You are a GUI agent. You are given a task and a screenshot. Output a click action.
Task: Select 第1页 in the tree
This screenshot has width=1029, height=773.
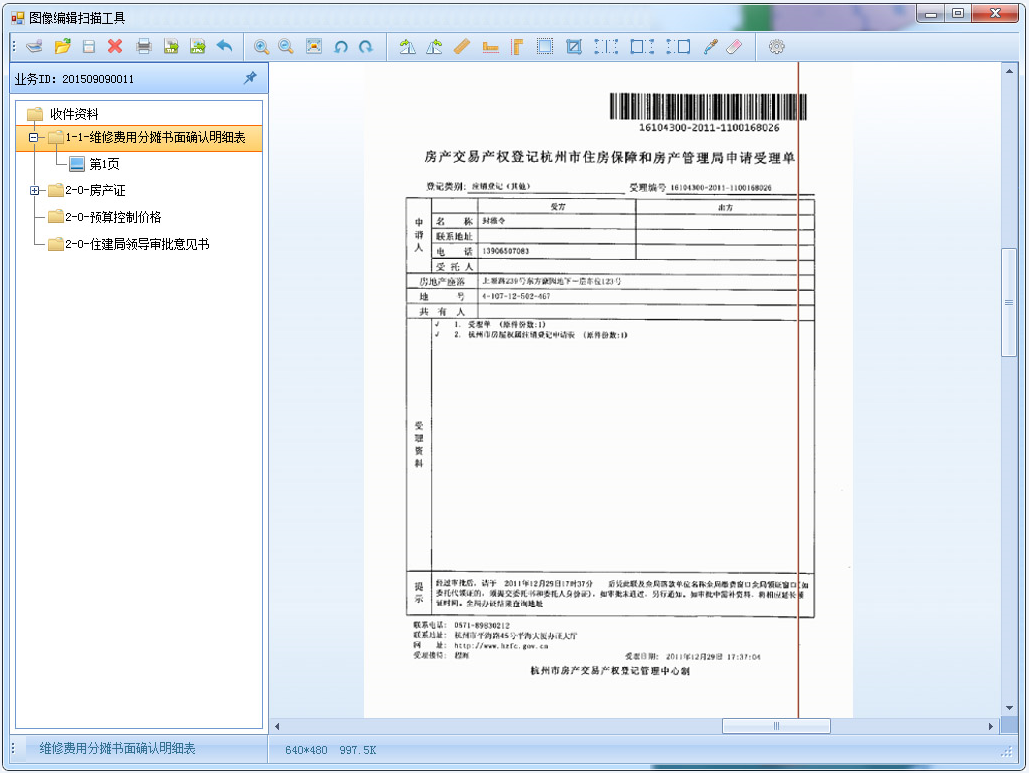coord(104,164)
